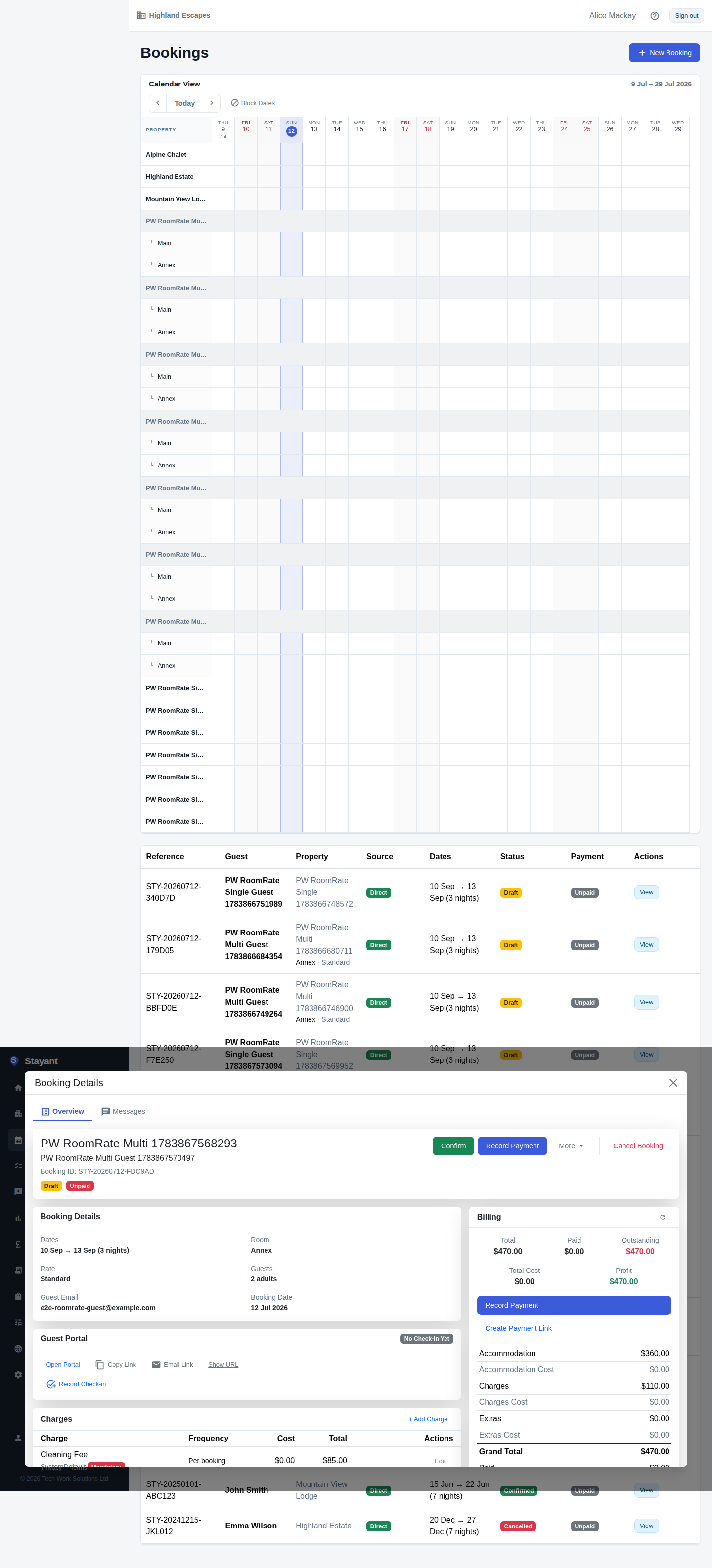
Task: Expand the More dropdown menu
Action: point(571,1146)
